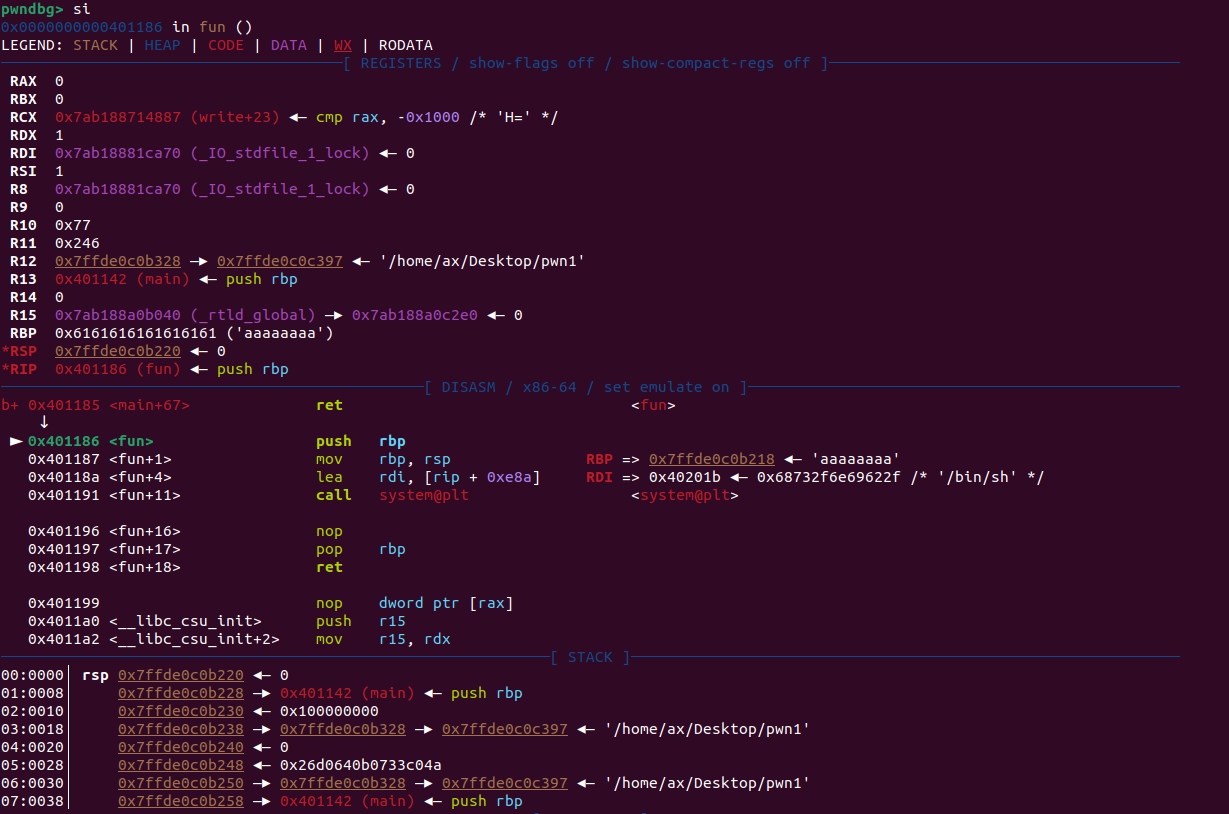1229x814 pixels.
Task: Click the R15 _rtld_global address value
Action: click(122, 315)
